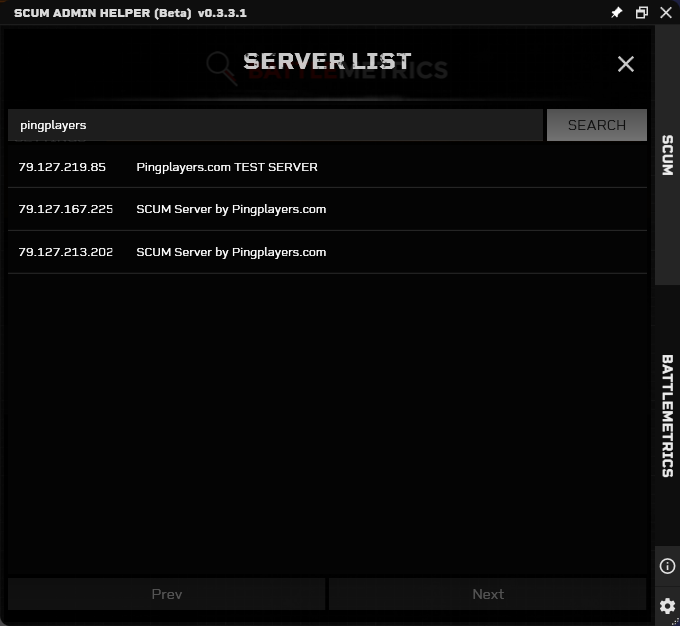Select IP address 79.127.219.85
The image size is (680, 626).
[x=62, y=167]
